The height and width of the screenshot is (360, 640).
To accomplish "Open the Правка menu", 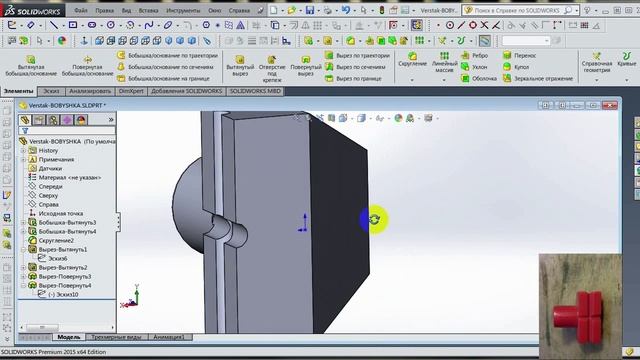I will click(x=104, y=10).
